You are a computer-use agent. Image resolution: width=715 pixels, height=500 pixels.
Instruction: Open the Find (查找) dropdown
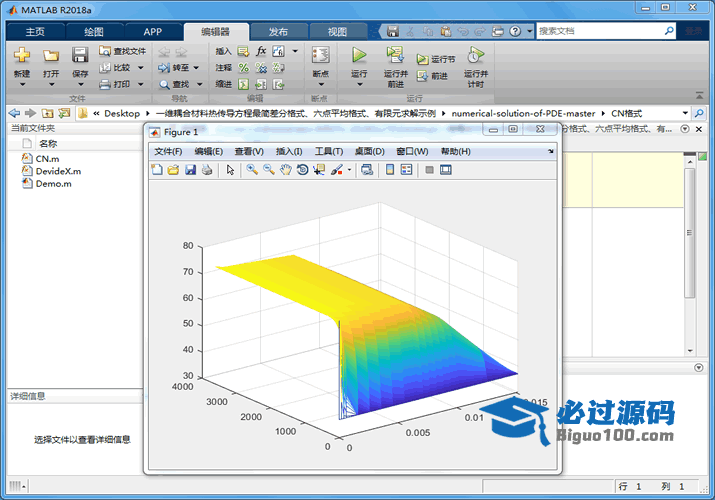199,84
